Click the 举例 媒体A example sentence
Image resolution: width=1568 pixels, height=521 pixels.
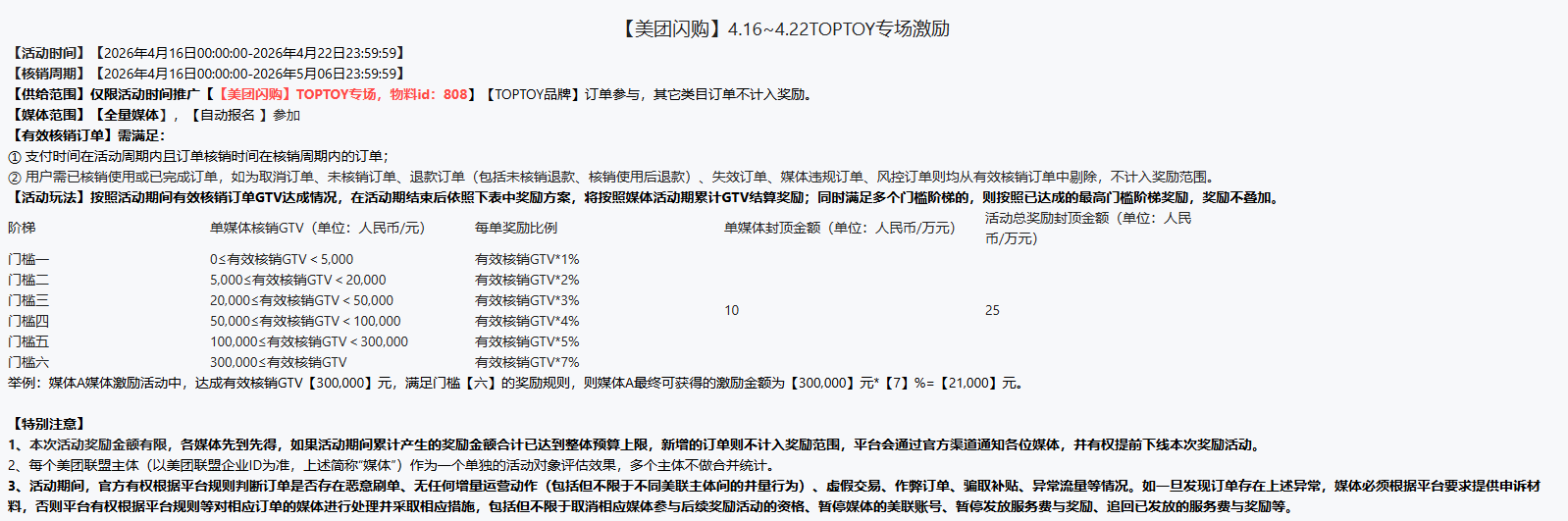click(x=515, y=383)
